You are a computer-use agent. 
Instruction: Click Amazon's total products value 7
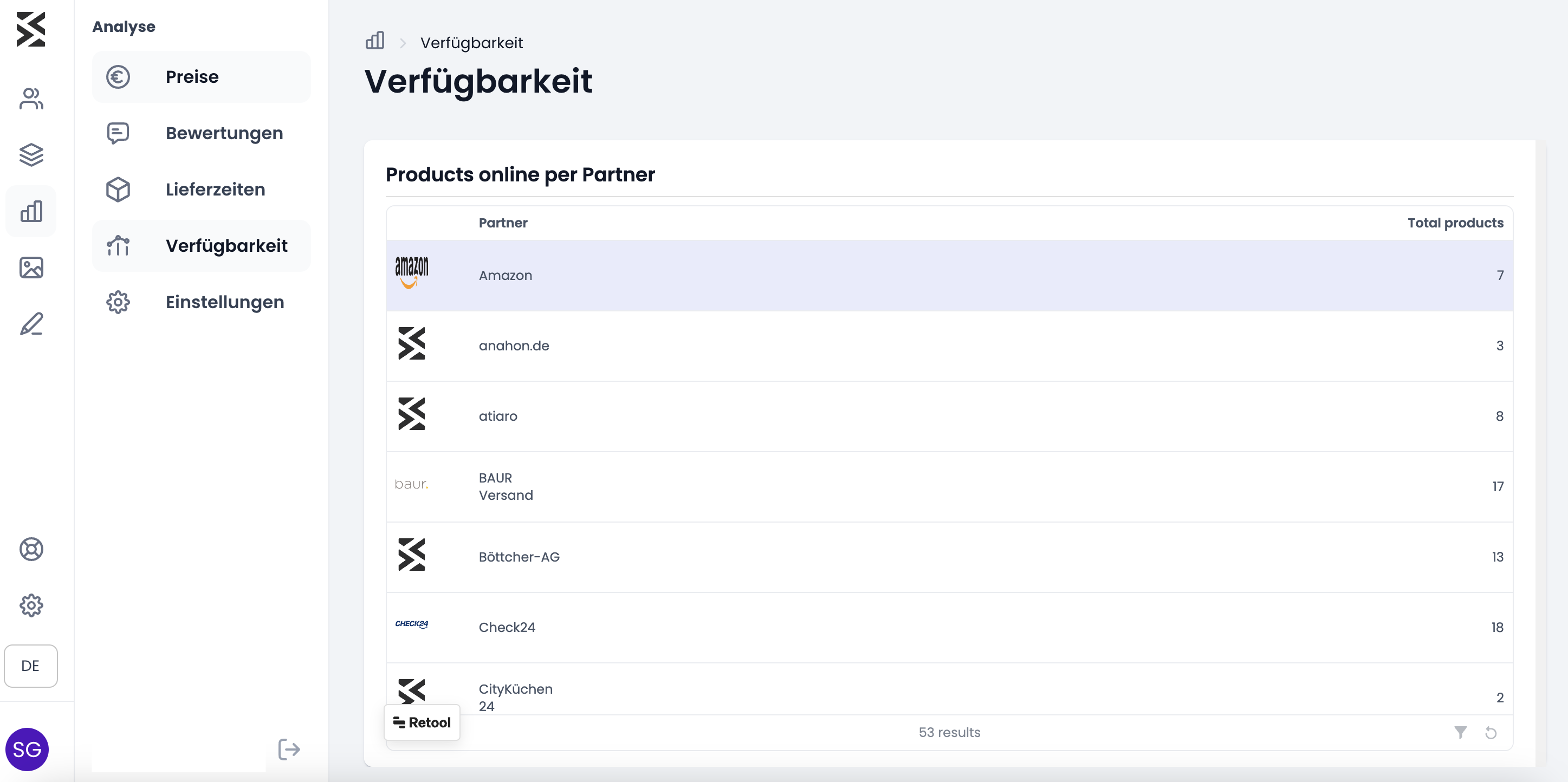coord(1500,275)
